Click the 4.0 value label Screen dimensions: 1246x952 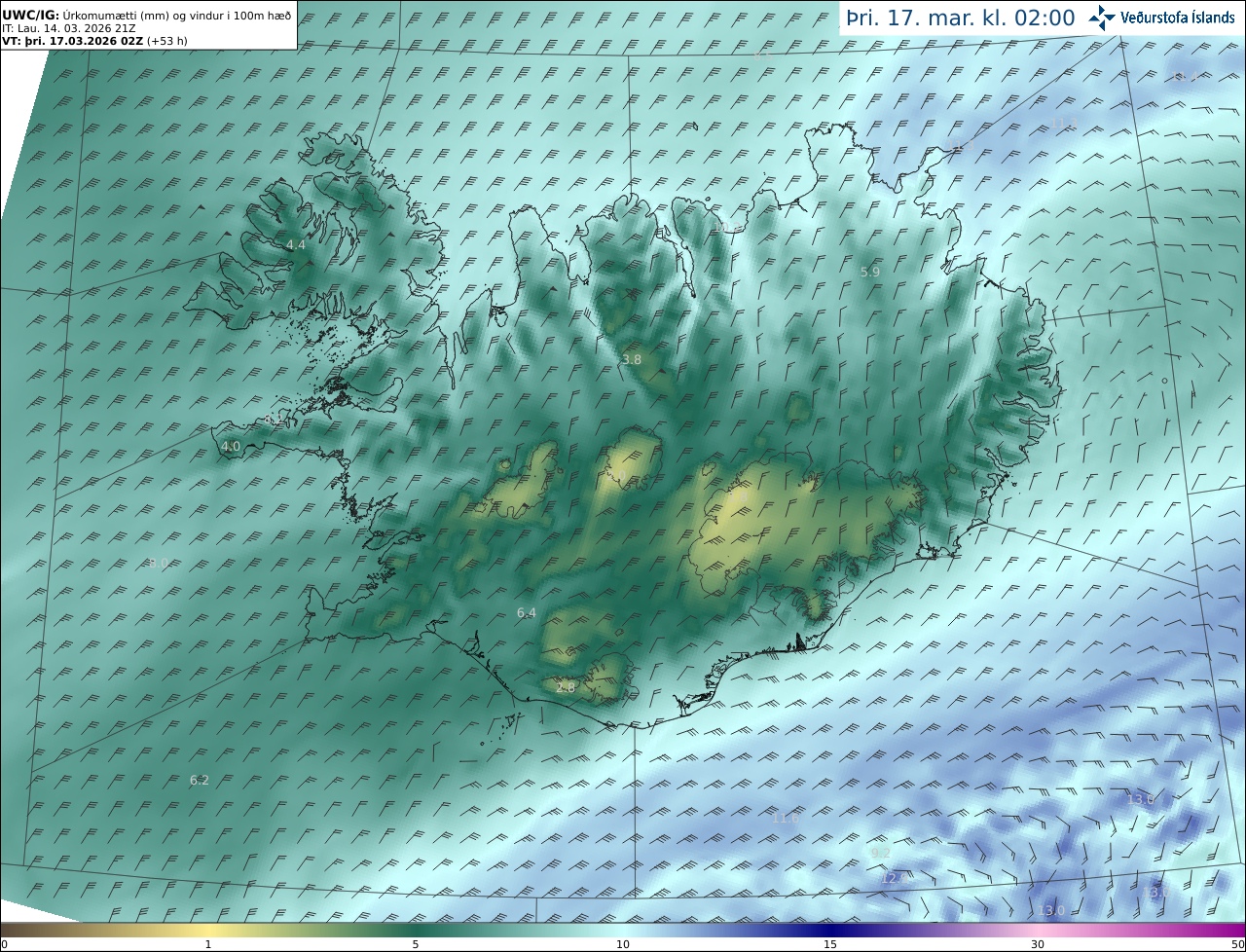coord(231,447)
